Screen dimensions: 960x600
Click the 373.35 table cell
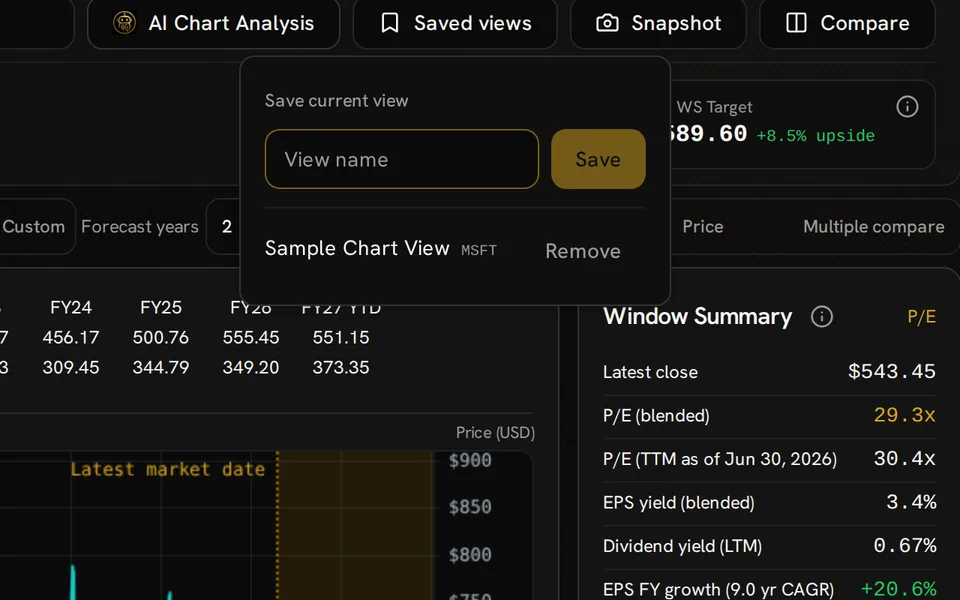pos(341,367)
